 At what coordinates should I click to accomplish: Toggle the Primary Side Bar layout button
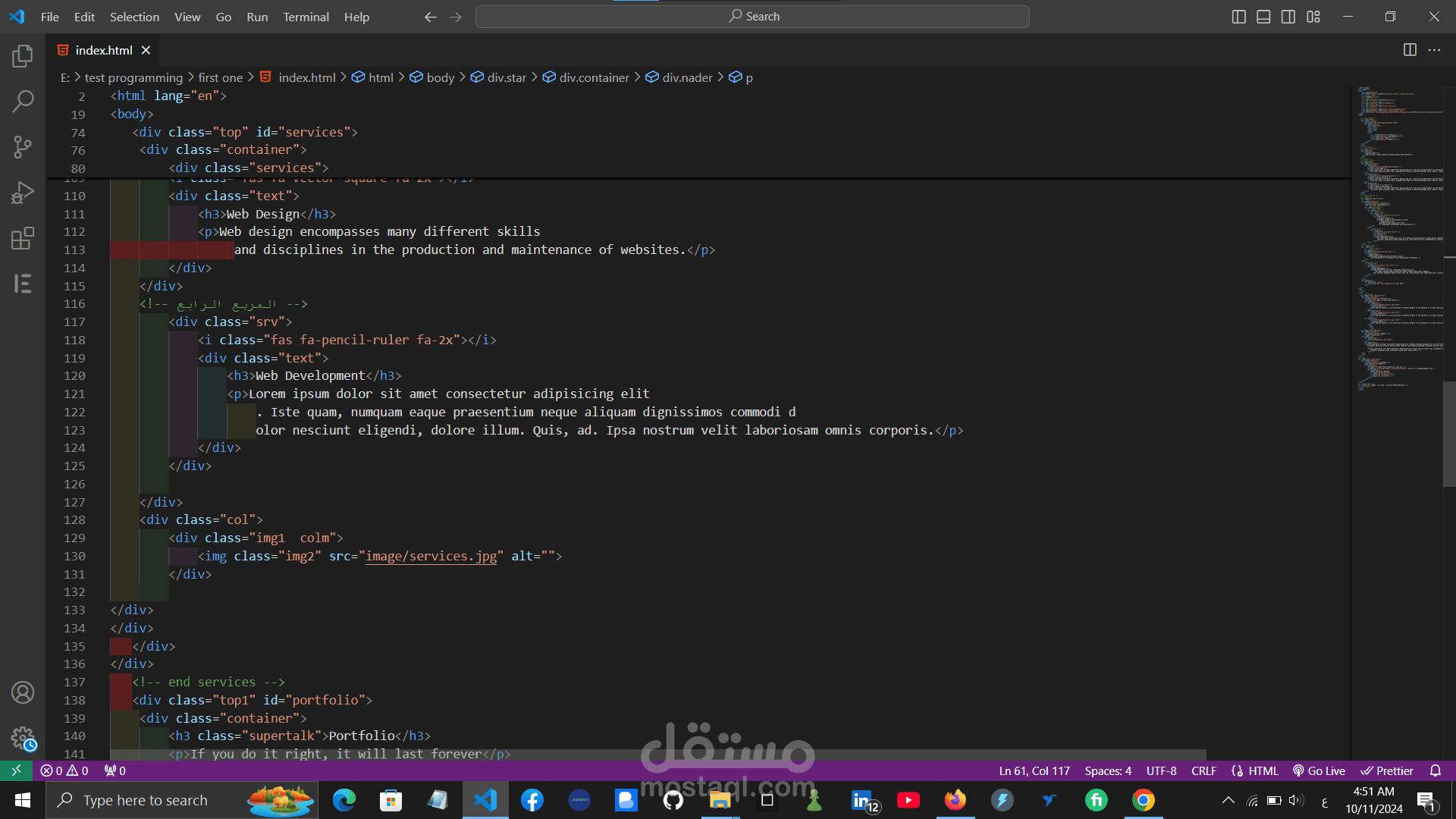[1238, 17]
